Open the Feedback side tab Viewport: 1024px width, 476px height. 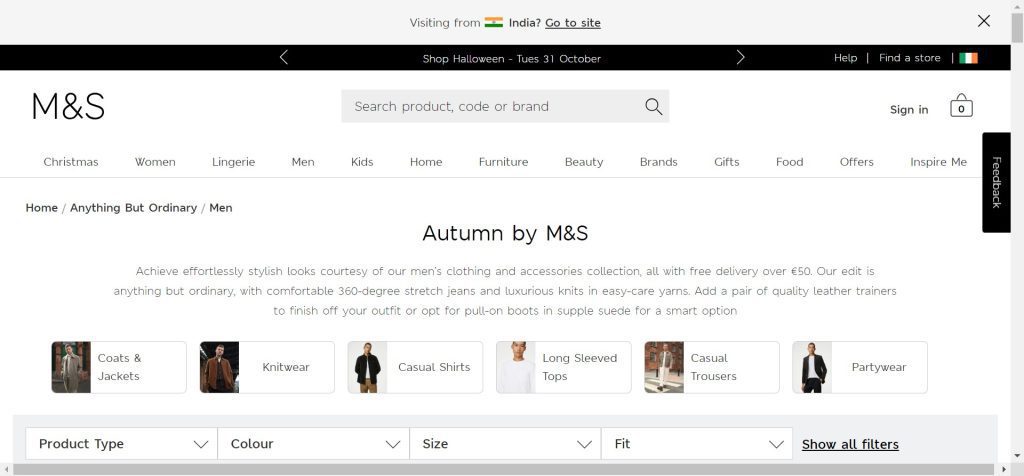(996, 182)
